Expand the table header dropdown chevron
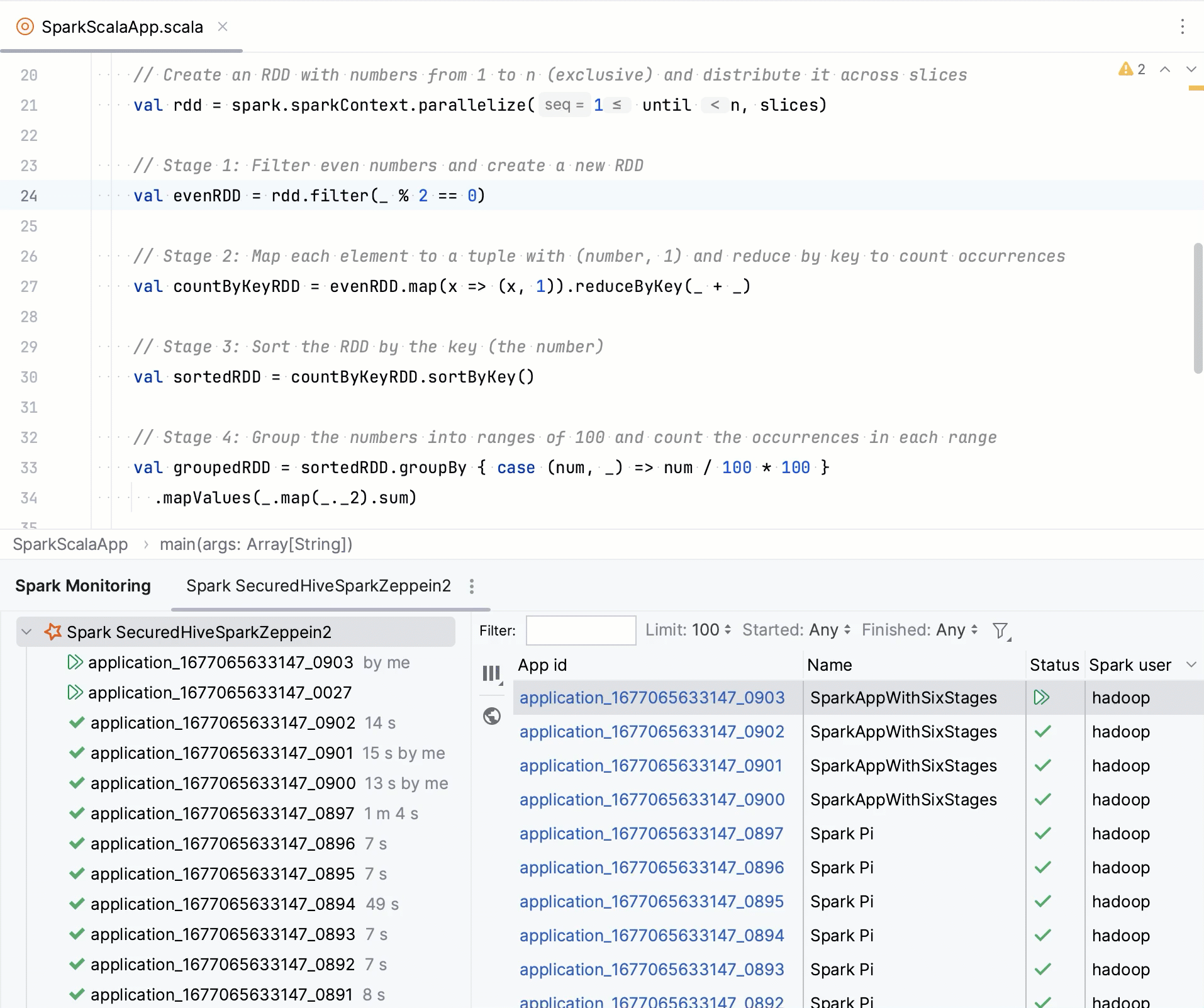 click(1191, 664)
